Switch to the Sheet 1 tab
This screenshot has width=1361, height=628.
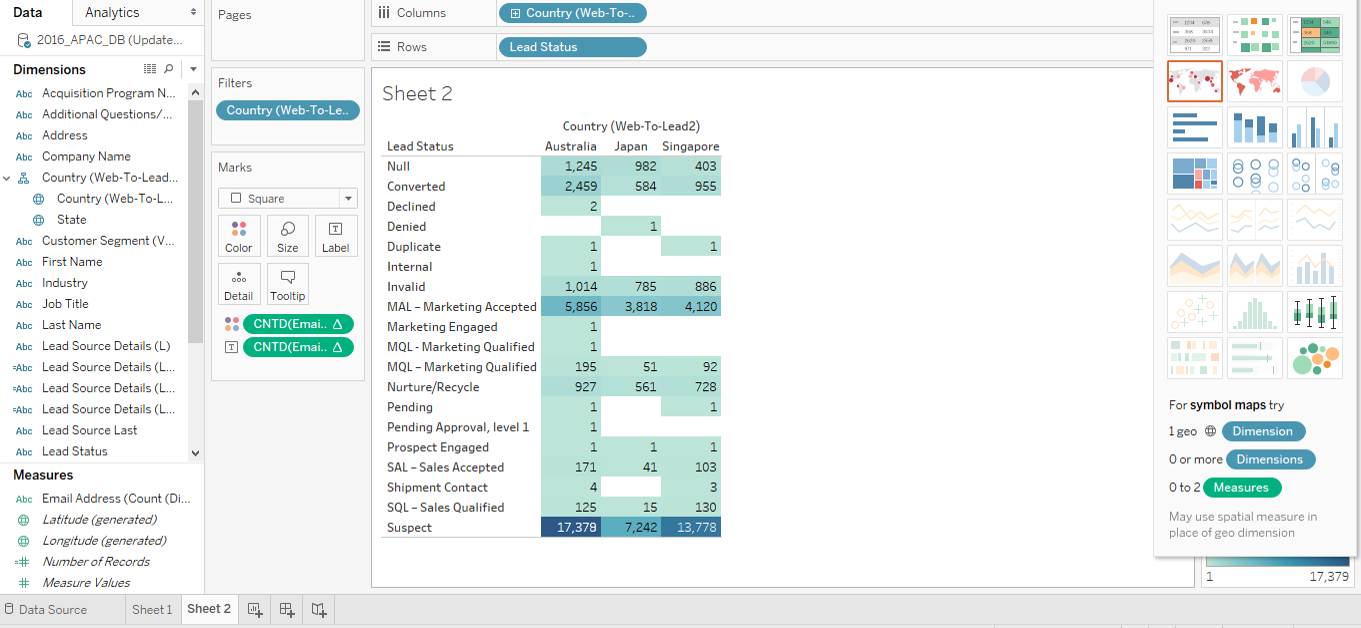click(152, 609)
